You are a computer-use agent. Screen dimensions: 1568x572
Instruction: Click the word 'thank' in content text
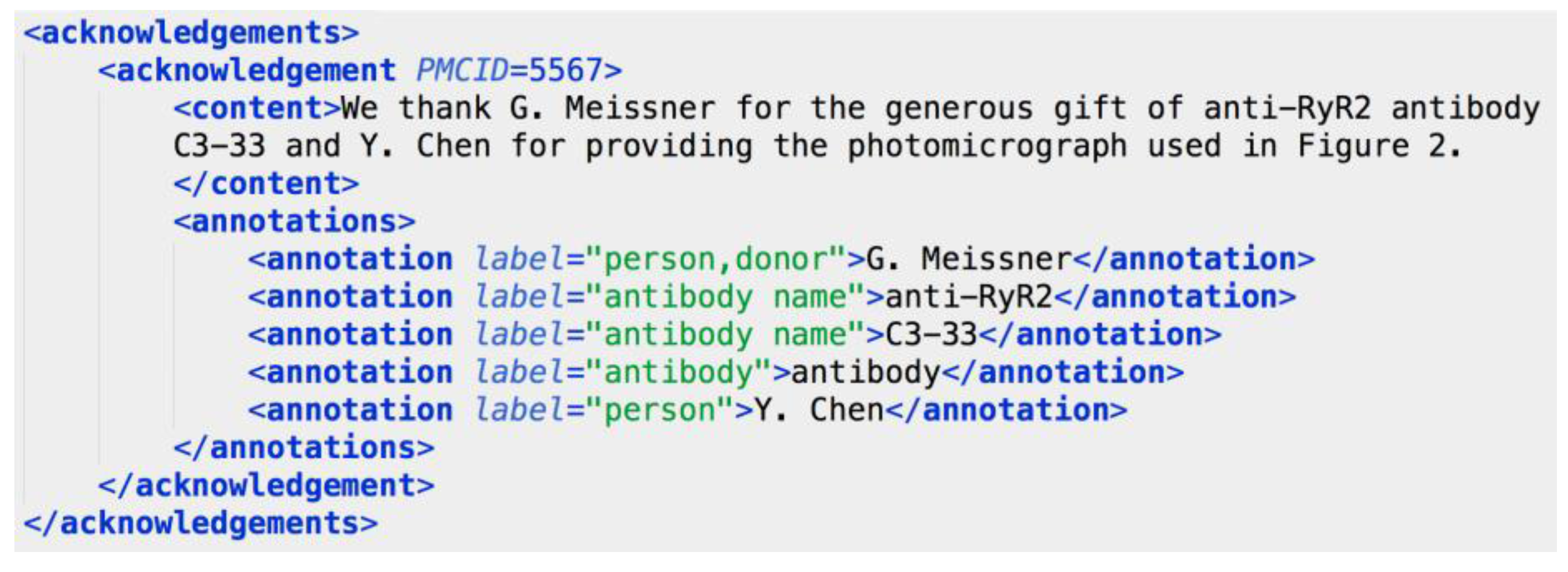click(x=444, y=108)
